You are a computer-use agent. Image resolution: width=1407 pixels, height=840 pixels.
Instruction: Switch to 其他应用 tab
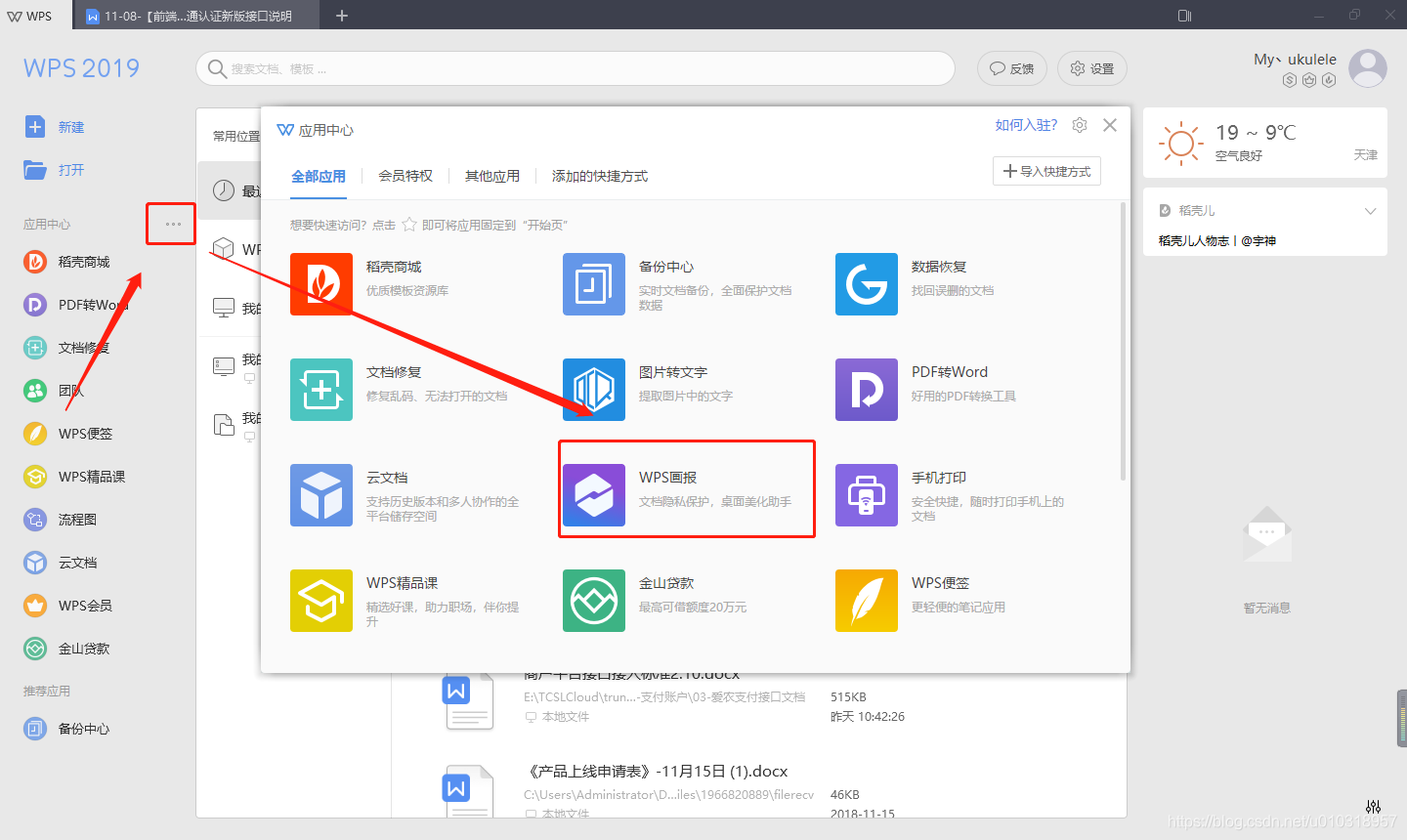492,176
